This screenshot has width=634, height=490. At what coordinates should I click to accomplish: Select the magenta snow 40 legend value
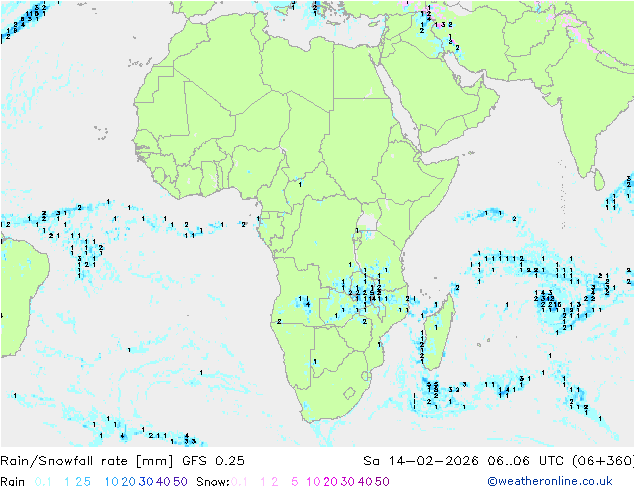[365, 482]
